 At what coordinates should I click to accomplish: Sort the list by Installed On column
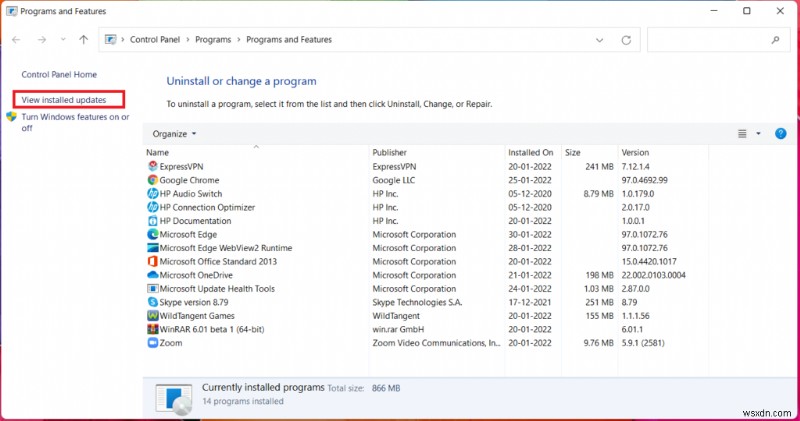531,152
